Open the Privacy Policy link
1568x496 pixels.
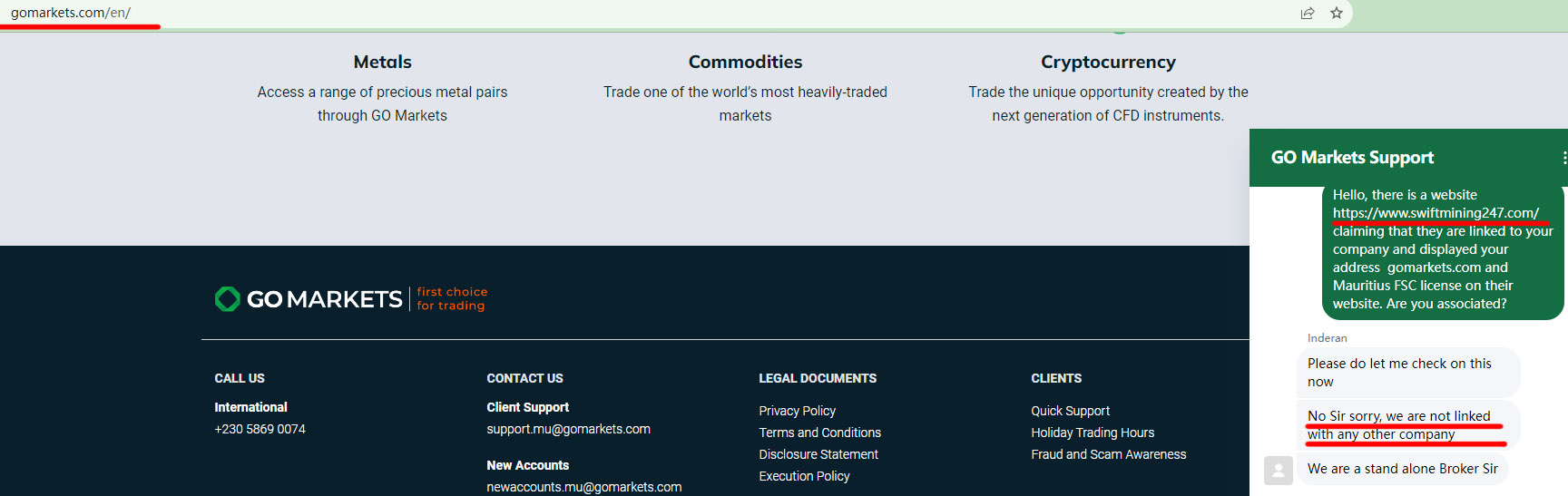click(x=797, y=411)
